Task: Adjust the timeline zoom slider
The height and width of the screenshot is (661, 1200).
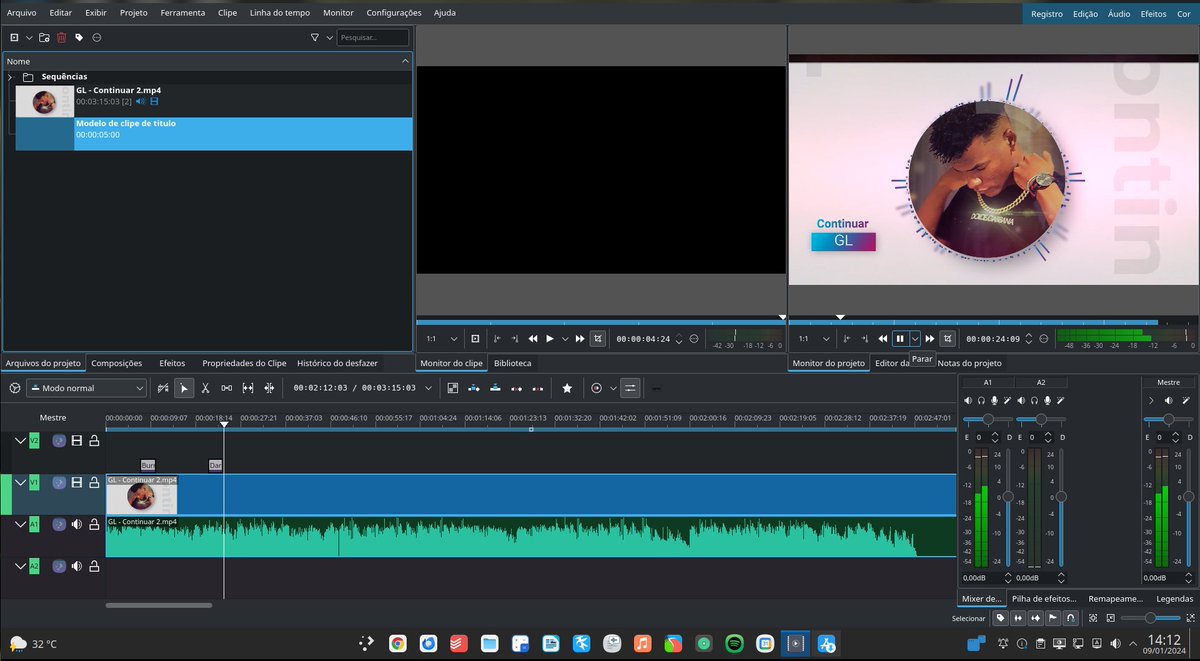Action: 1150,618
